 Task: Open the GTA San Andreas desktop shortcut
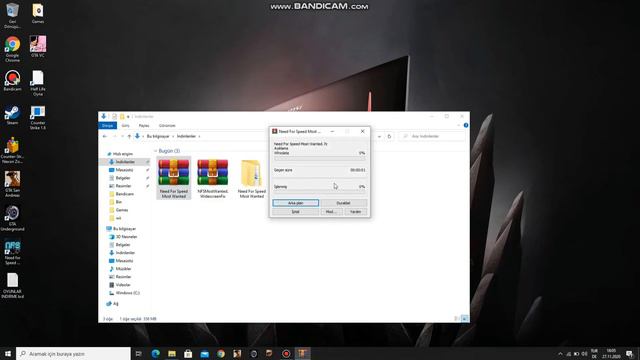[13, 184]
